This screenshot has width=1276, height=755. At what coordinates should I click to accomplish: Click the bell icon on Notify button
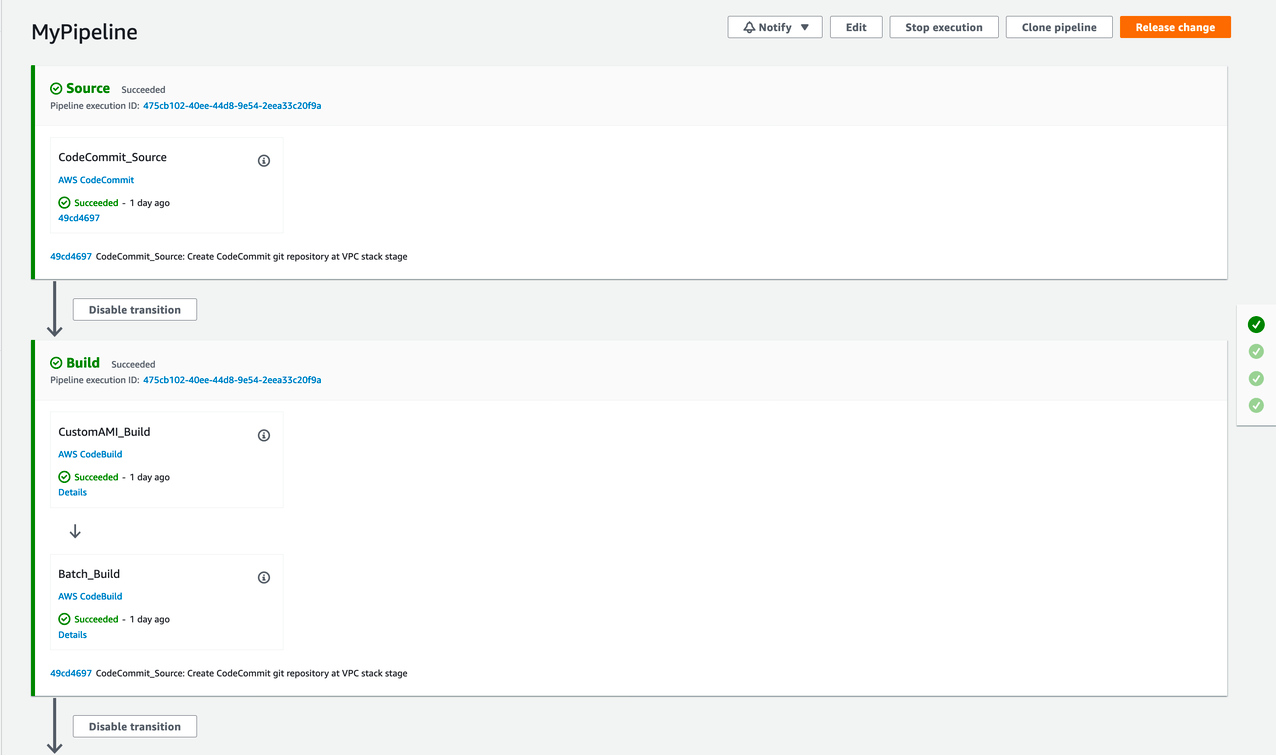[x=749, y=28]
